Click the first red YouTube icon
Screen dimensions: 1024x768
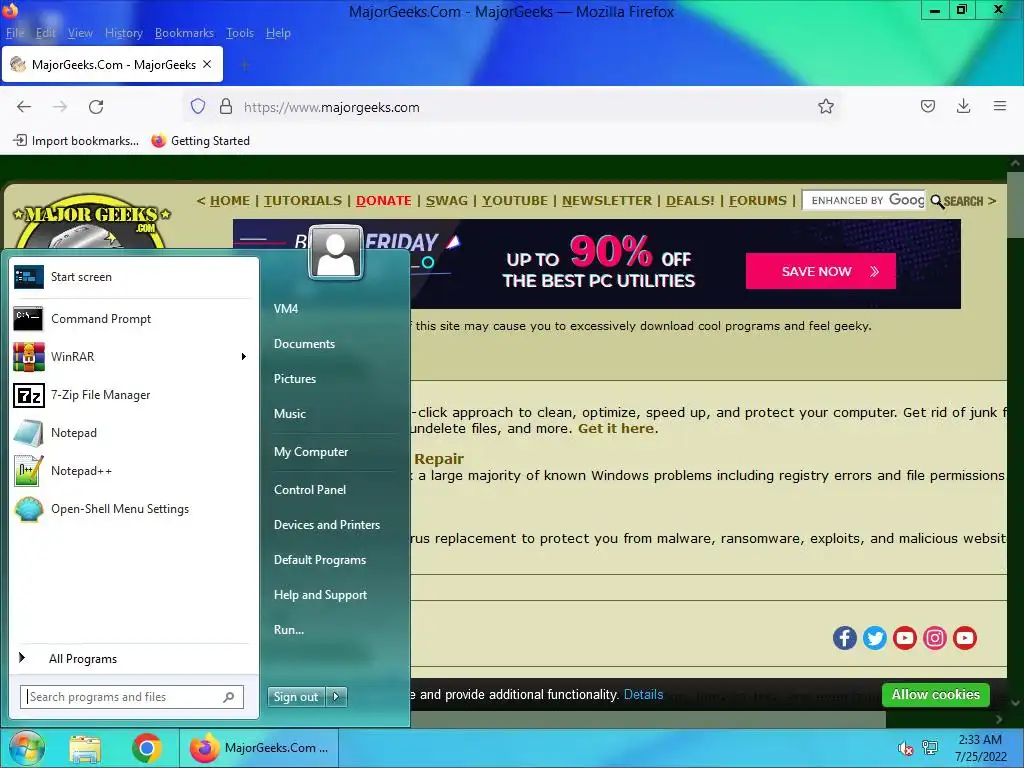tap(904, 638)
